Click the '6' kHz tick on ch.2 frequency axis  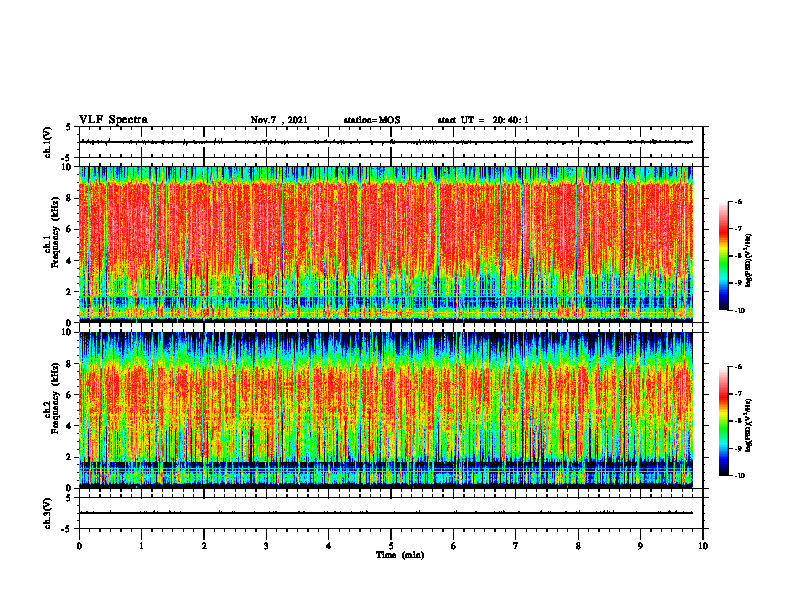(x=70, y=395)
